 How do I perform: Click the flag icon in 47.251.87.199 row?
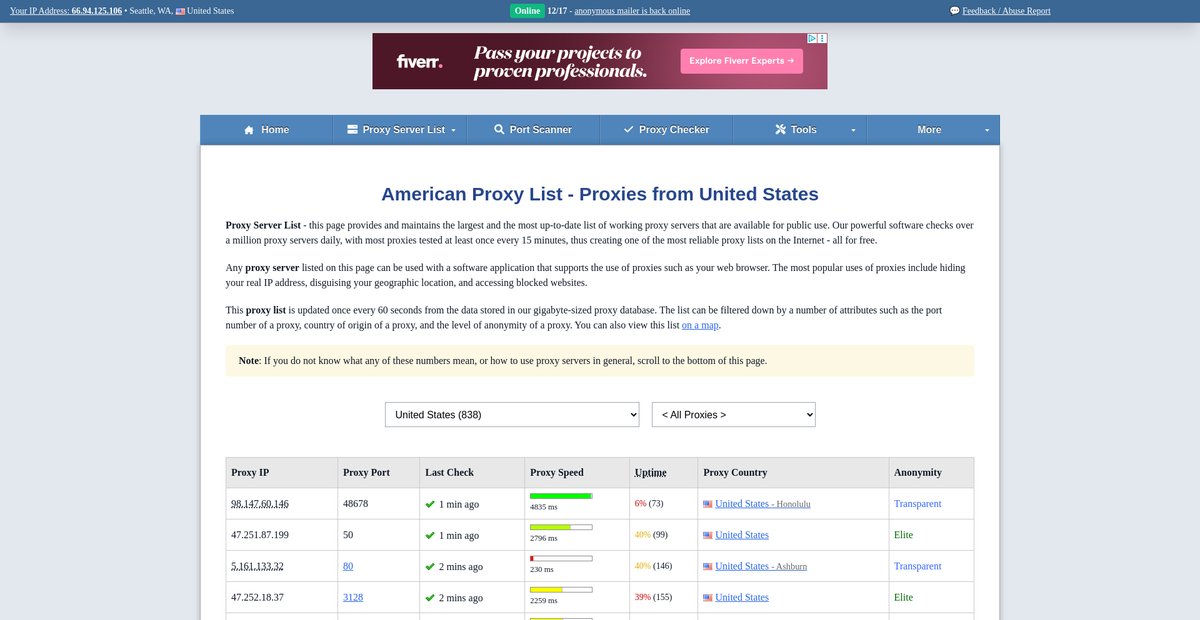pos(708,535)
